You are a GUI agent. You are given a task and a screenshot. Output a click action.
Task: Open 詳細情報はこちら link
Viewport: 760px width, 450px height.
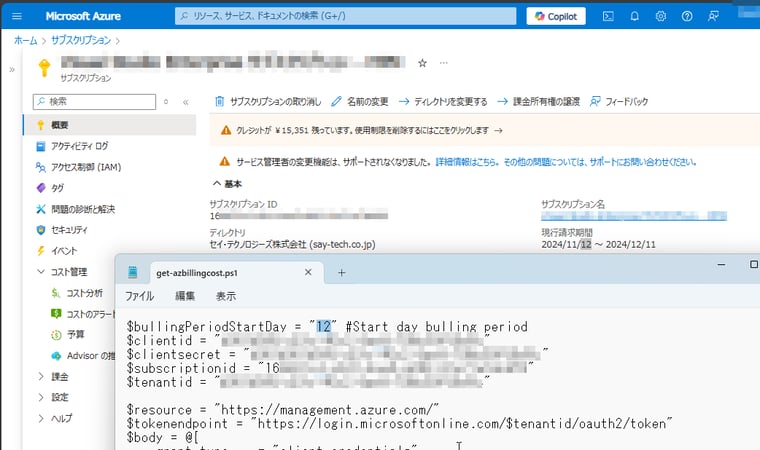pos(467,162)
